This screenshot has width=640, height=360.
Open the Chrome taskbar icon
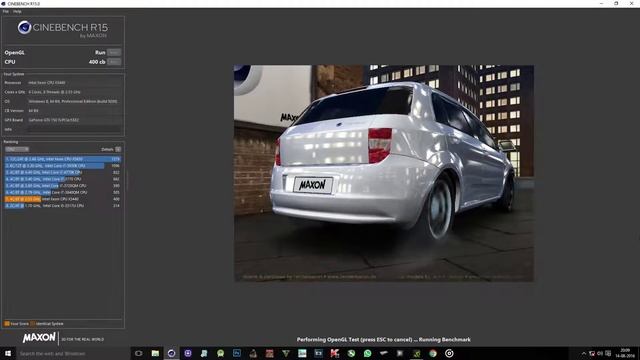point(433,353)
